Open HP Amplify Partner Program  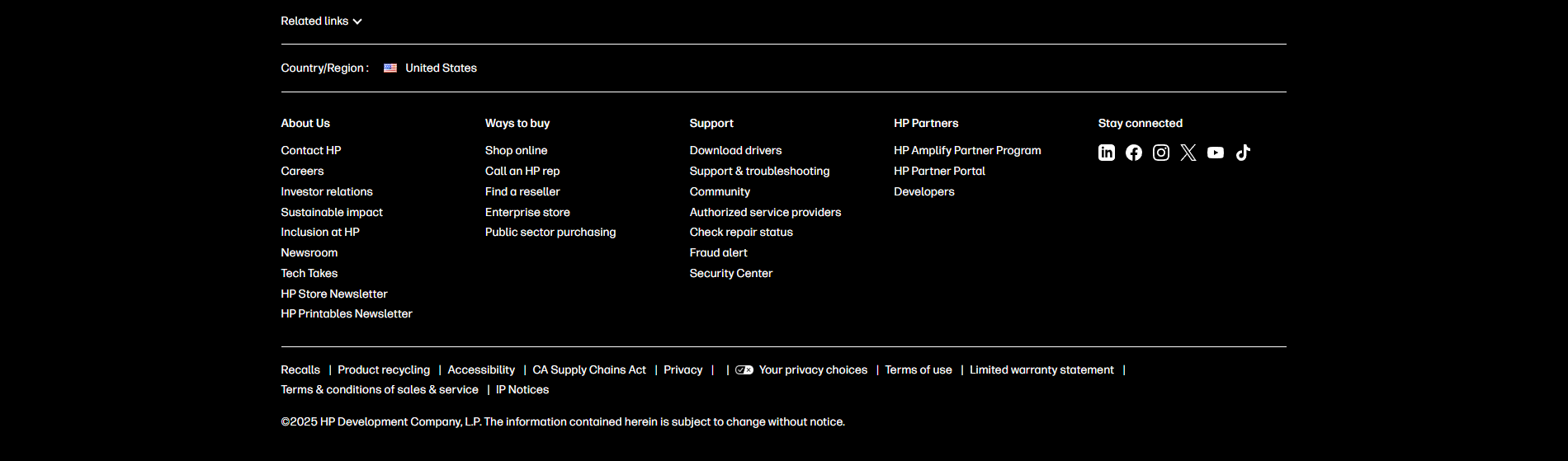point(967,151)
